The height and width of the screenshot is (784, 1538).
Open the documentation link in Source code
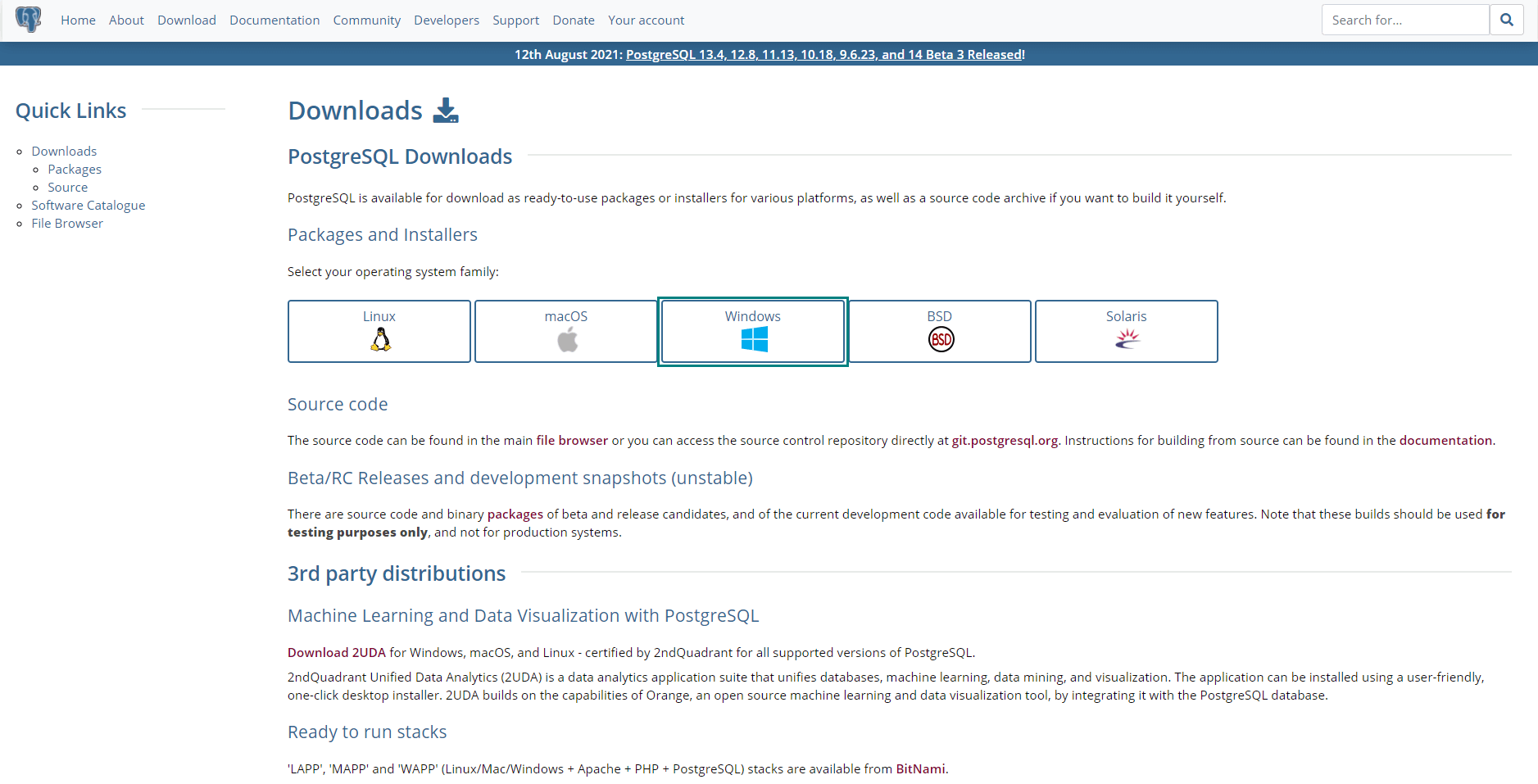pos(1445,441)
